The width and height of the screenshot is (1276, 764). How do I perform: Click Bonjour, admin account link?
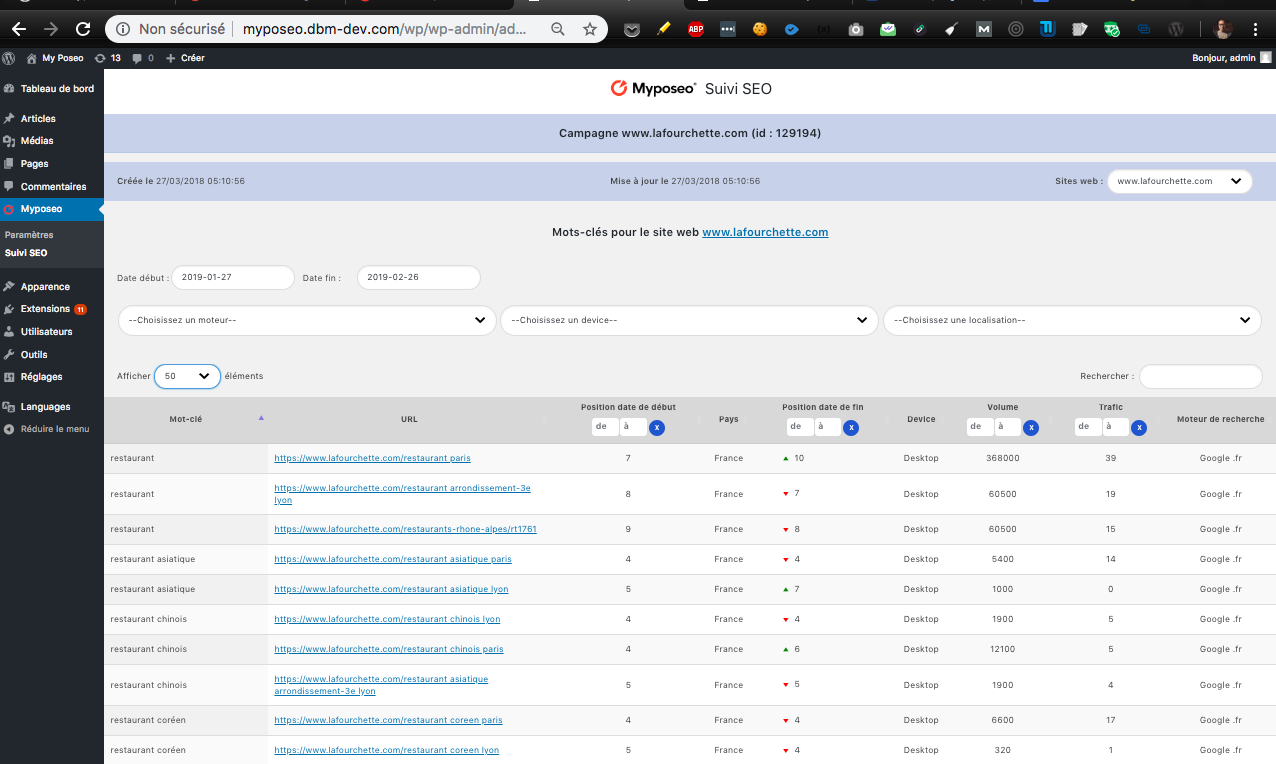[1232, 58]
